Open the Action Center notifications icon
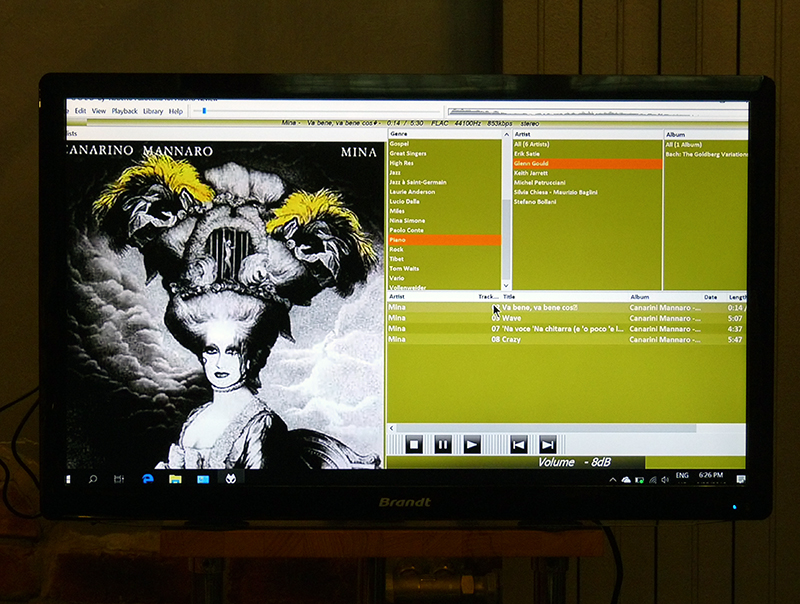Viewport: 800px width, 604px height. coord(741,479)
